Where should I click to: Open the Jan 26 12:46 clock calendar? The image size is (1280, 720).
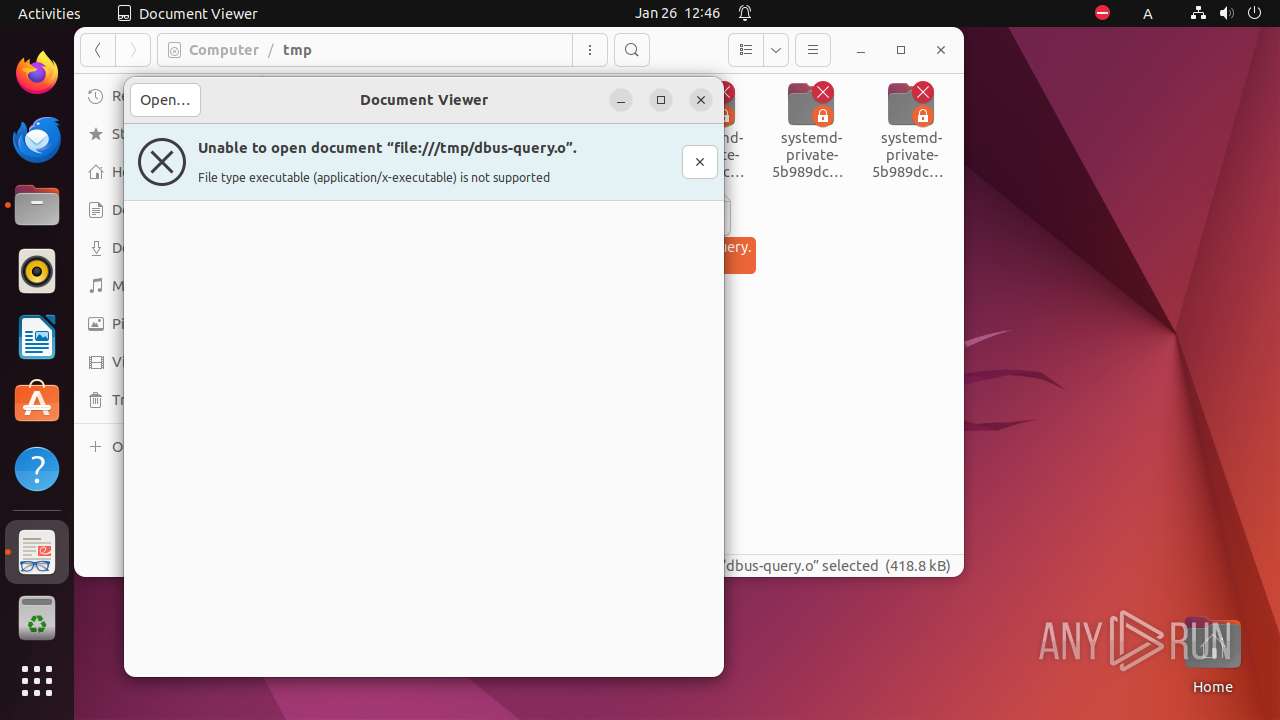click(x=677, y=13)
